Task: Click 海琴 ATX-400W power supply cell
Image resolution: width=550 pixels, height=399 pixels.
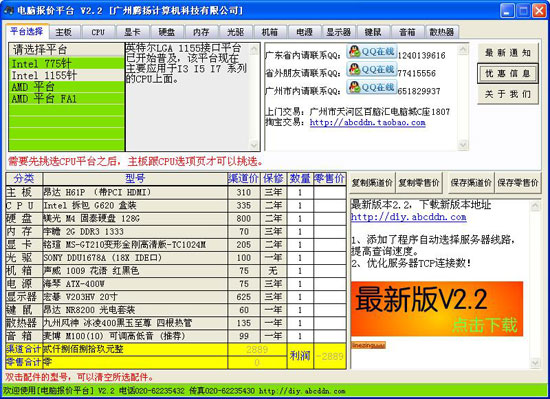Action: (x=135, y=284)
